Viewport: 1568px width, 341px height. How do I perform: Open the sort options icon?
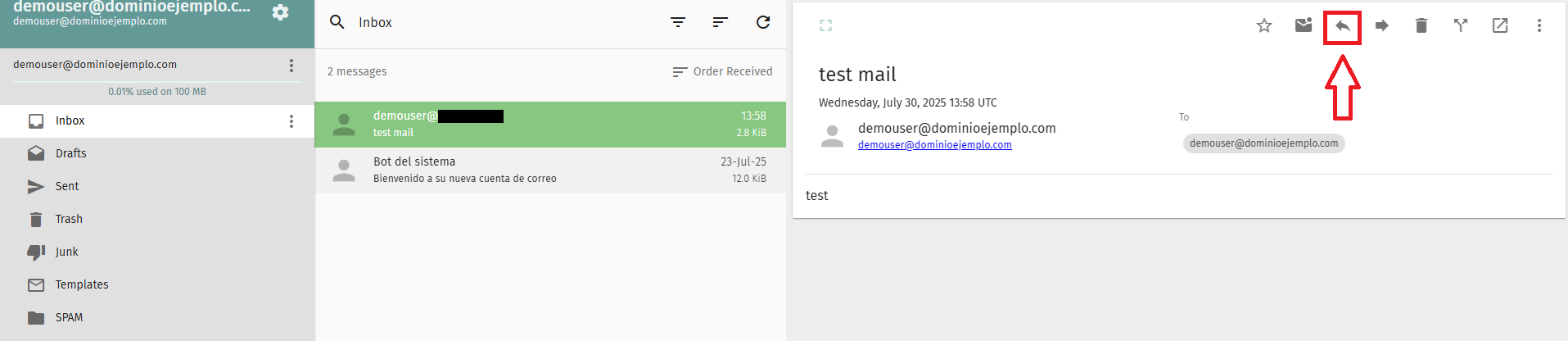click(721, 22)
